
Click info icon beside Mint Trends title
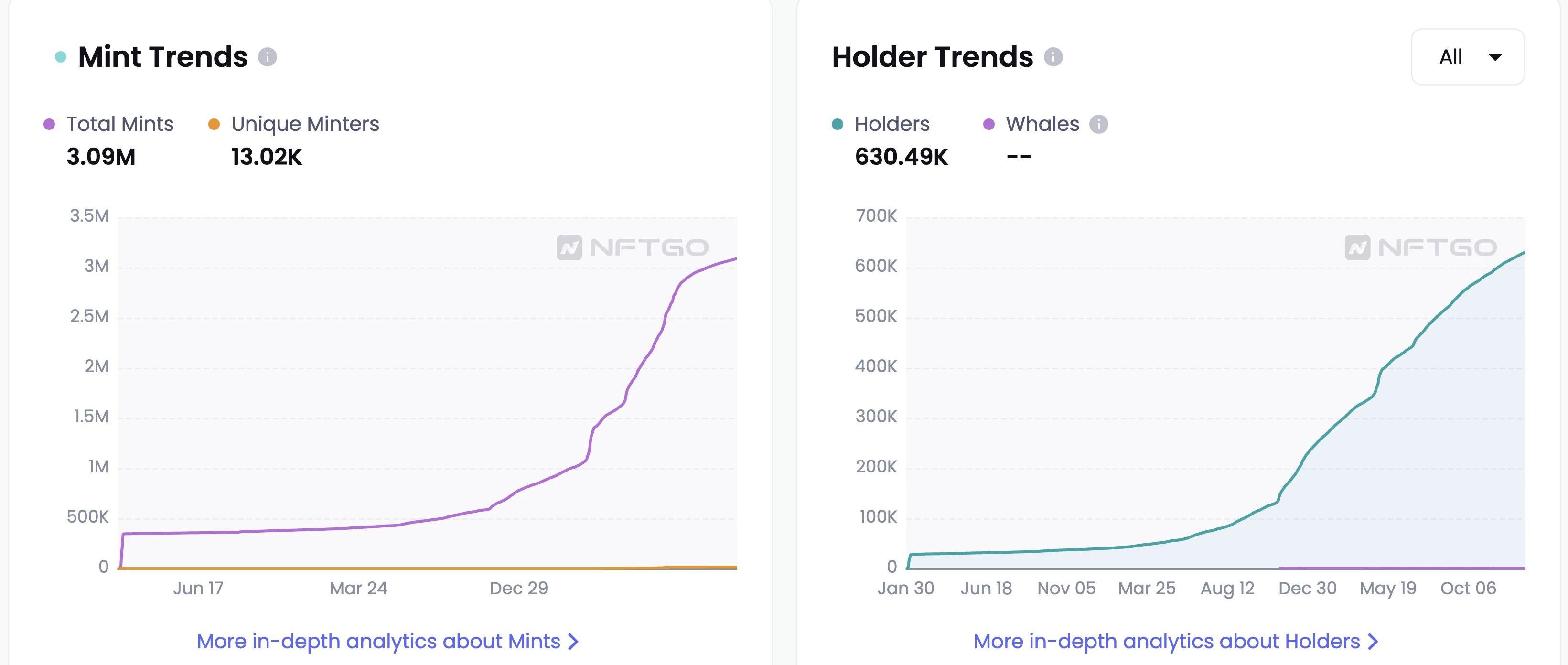[267, 57]
